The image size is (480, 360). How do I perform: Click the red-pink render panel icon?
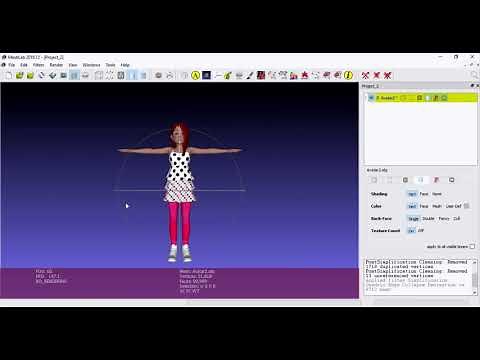[x=436, y=180]
